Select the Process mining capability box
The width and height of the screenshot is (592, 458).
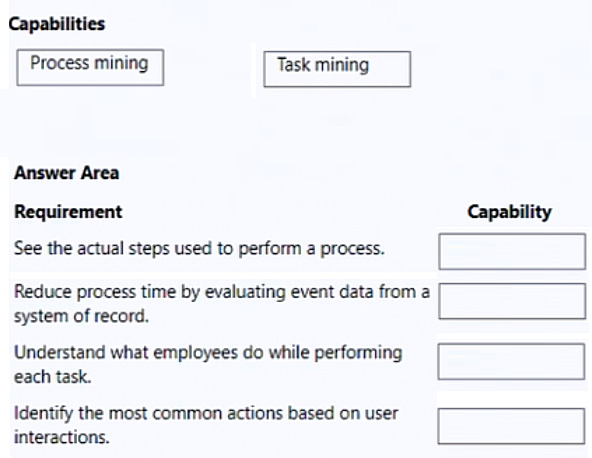click(x=90, y=67)
